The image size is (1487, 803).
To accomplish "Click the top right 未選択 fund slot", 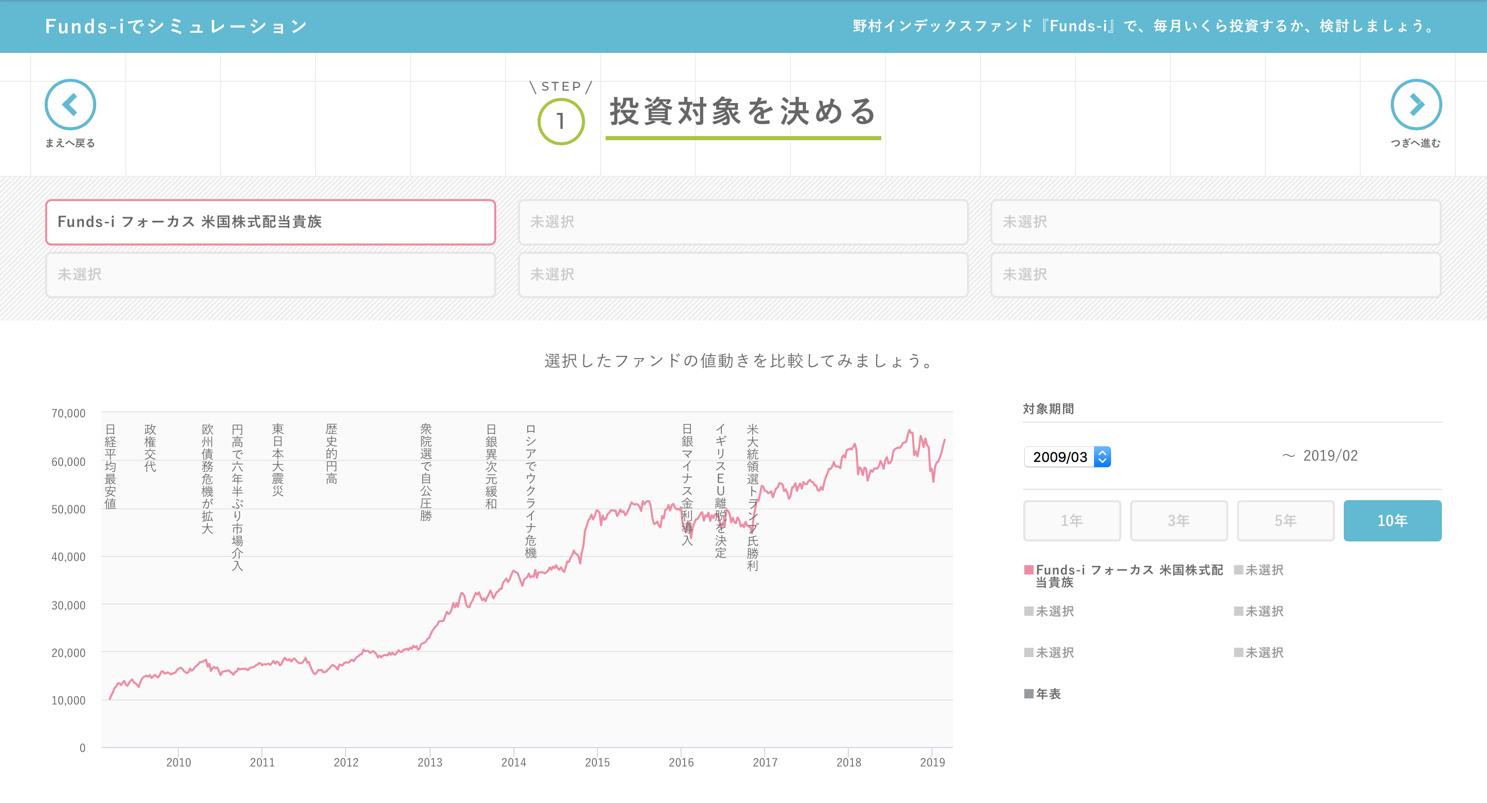I will [1216, 222].
